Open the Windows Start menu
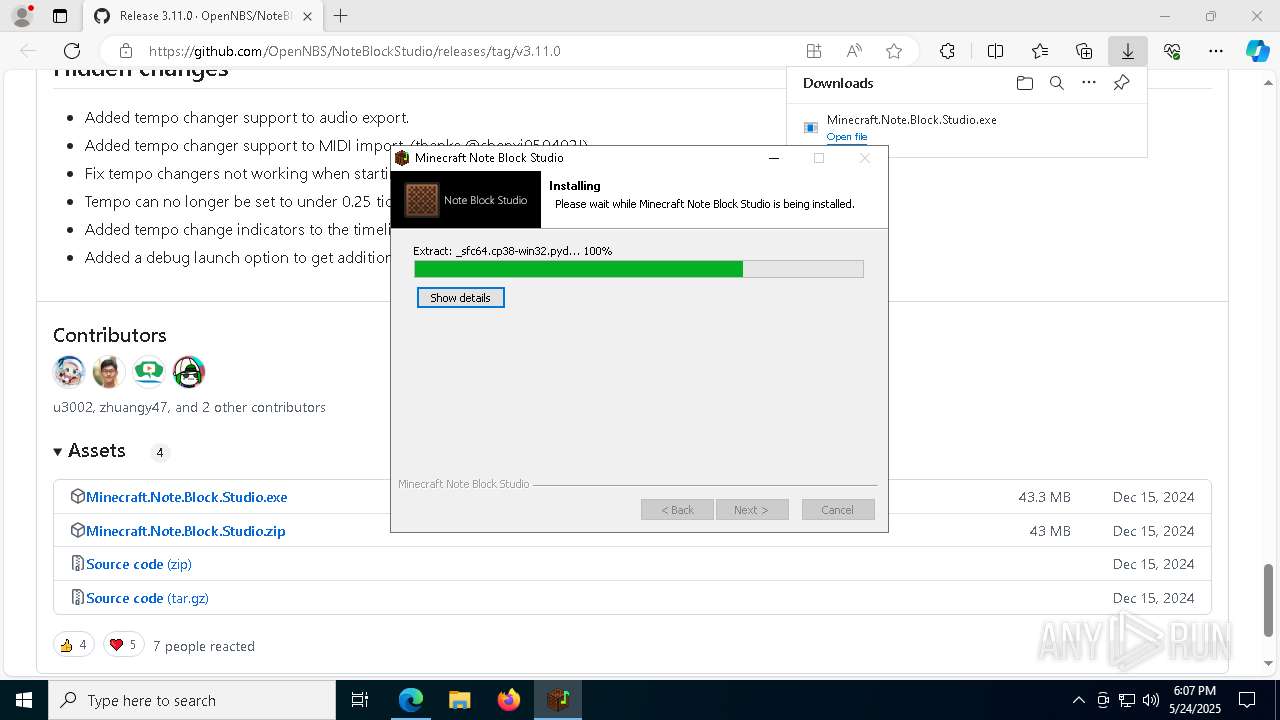 [x=23, y=700]
